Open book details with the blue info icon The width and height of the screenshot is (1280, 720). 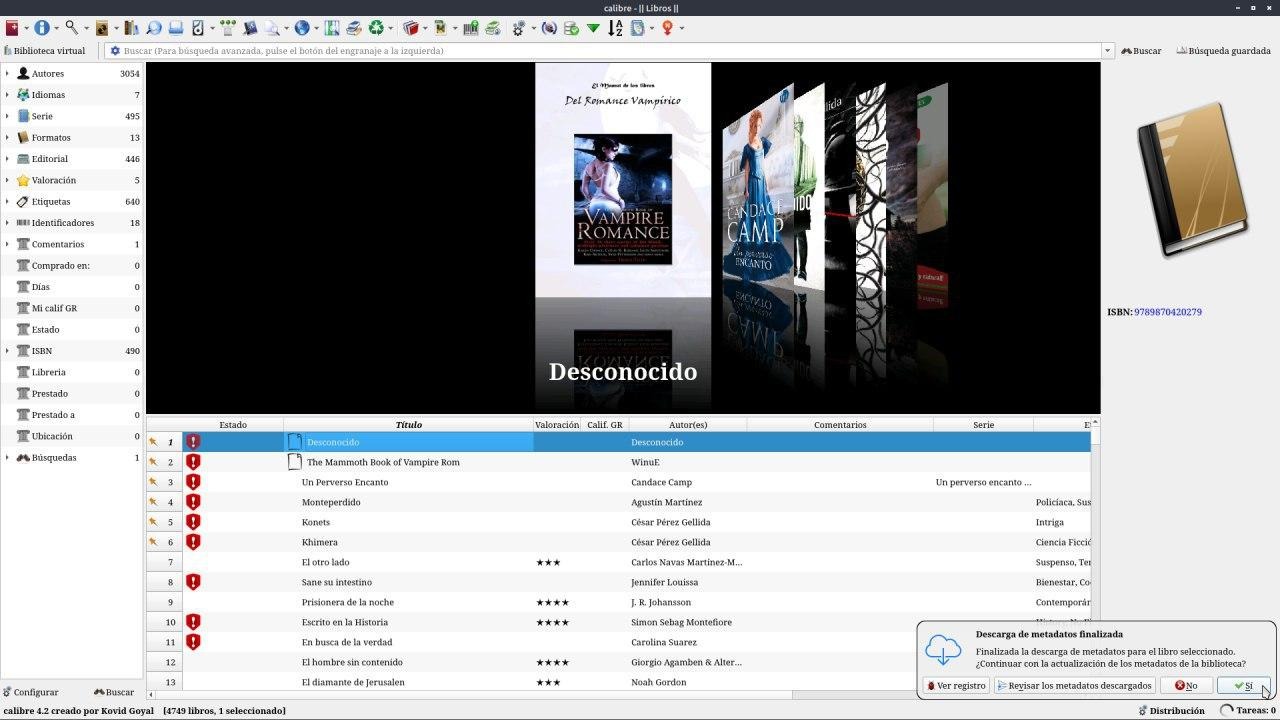[42, 28]
